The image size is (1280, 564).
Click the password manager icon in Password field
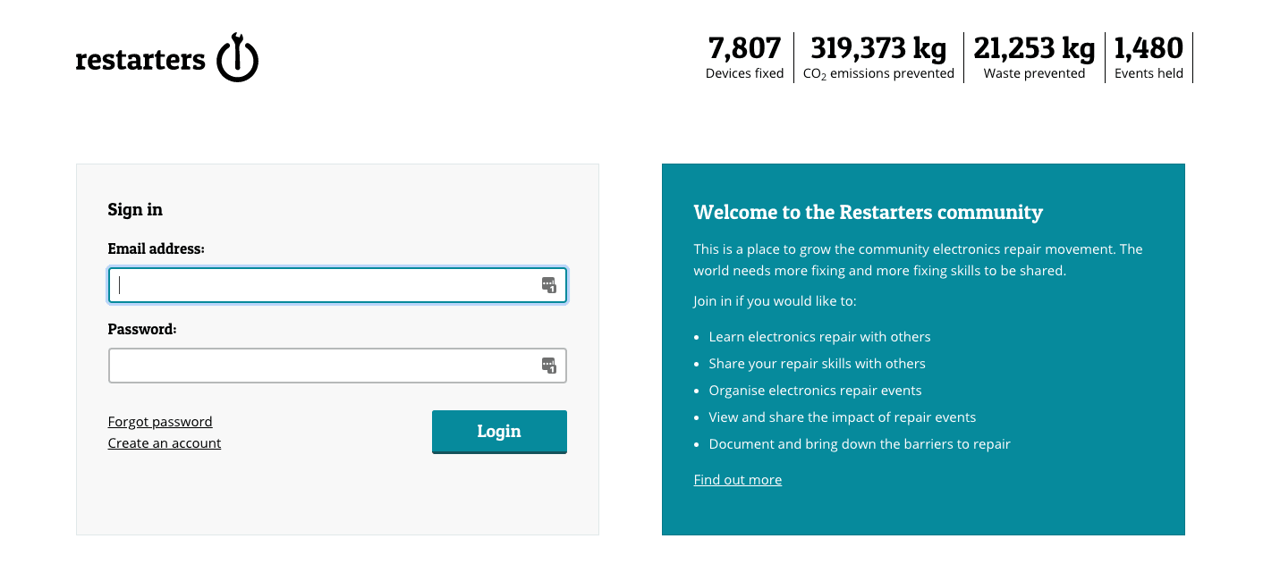pyautogui.click(x=549, y=365)
